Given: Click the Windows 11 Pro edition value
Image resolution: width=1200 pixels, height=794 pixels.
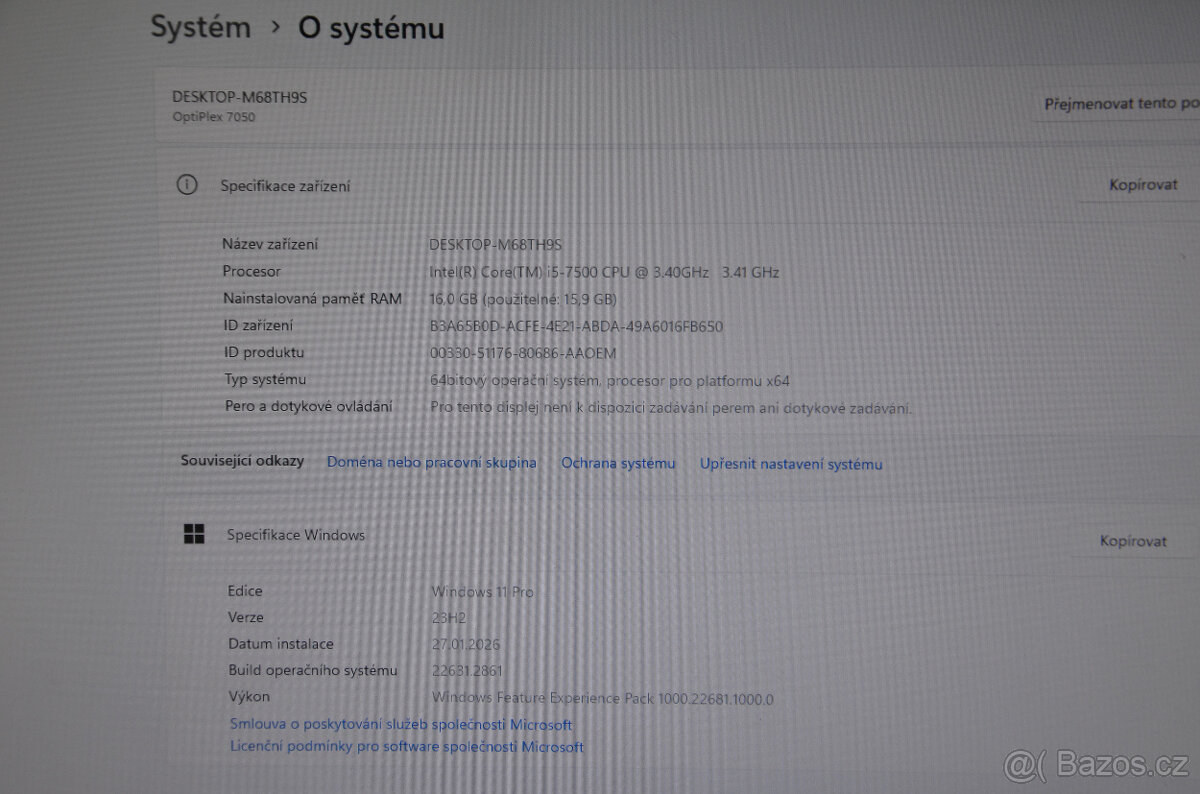Looking at the screenshot, I should [481, 591].
